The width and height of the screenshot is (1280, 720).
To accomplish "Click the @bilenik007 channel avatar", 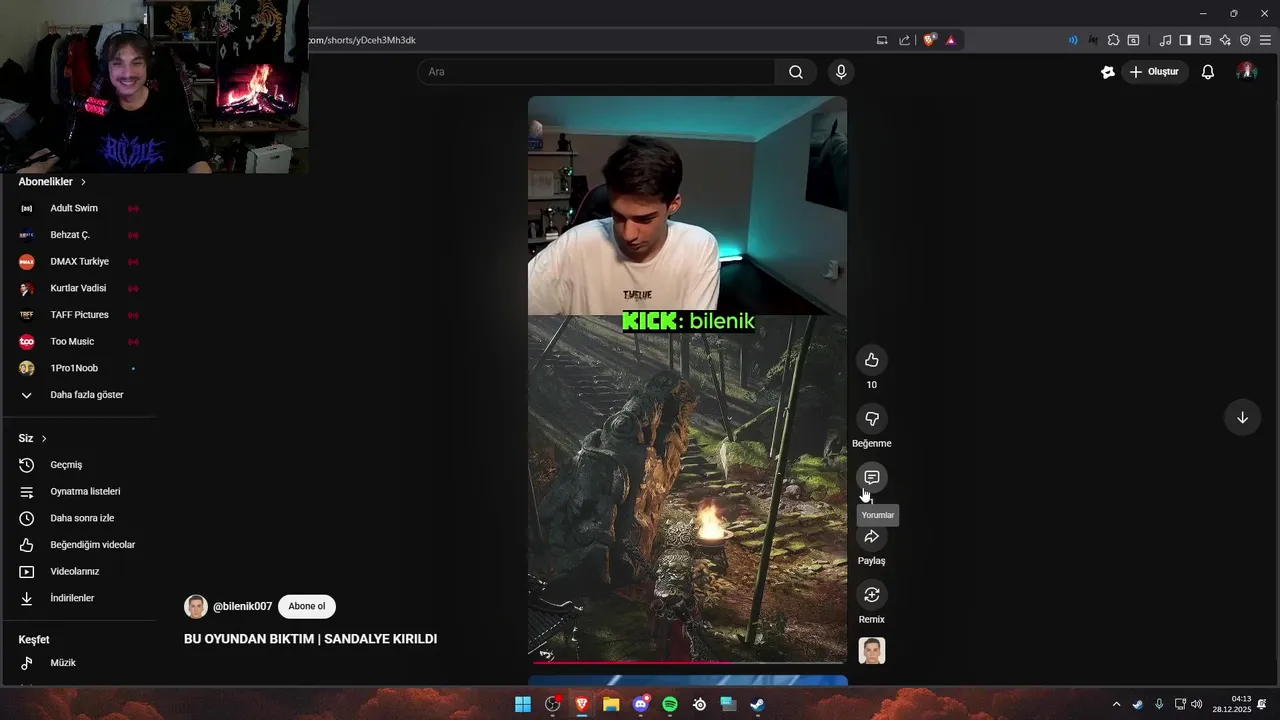I will click(x=196, y=607).
